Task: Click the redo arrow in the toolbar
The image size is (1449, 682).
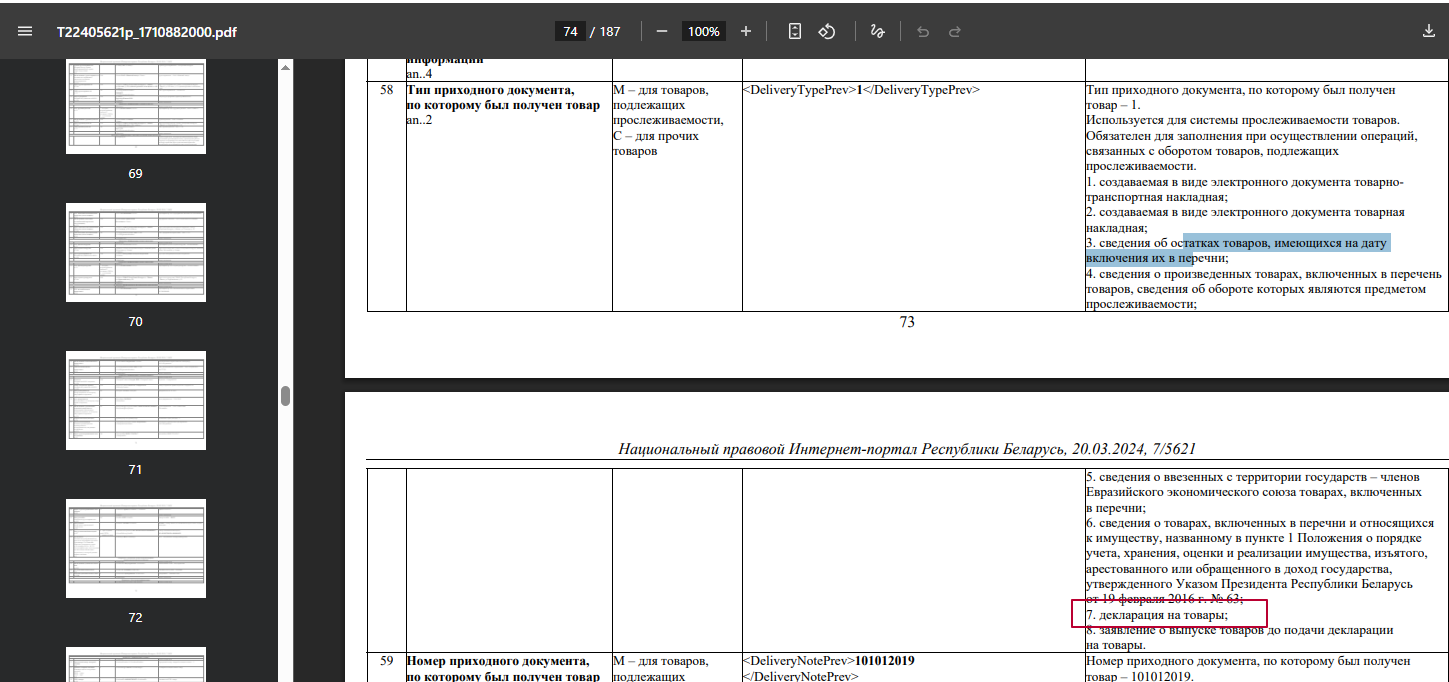Action: [955, 32]
